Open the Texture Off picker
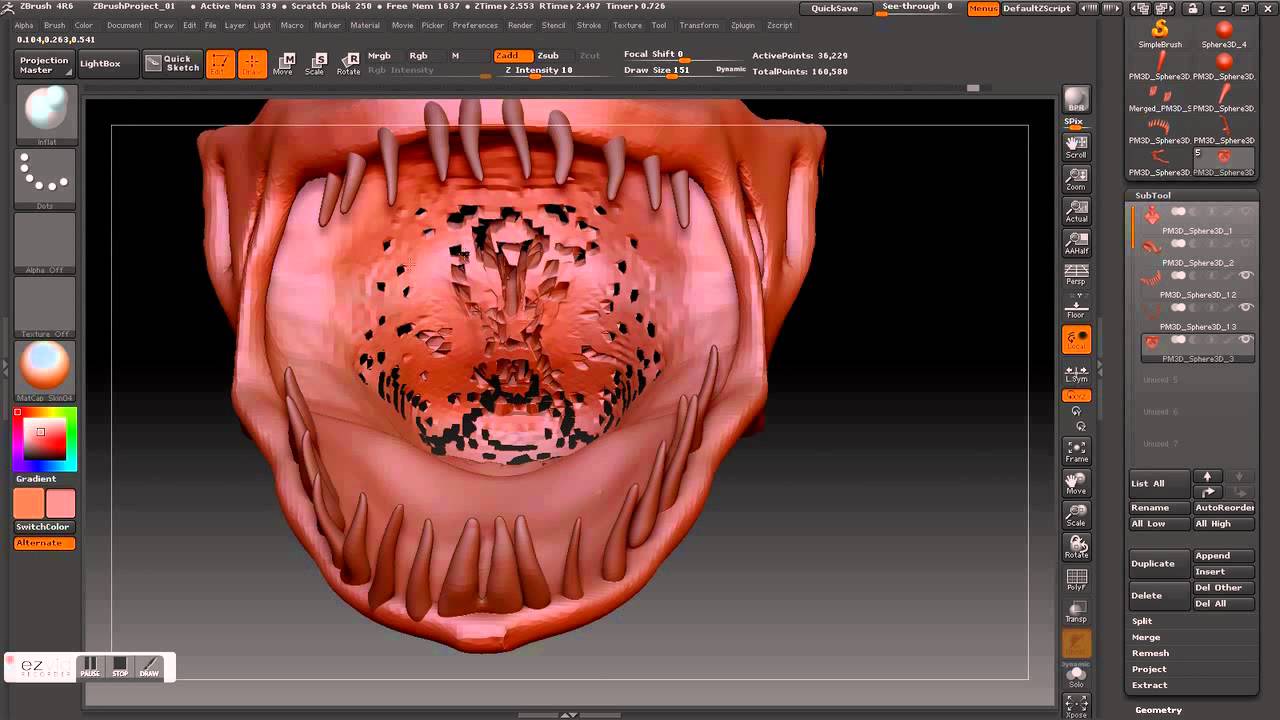The image size is (1280, 720). pos(46,307)
